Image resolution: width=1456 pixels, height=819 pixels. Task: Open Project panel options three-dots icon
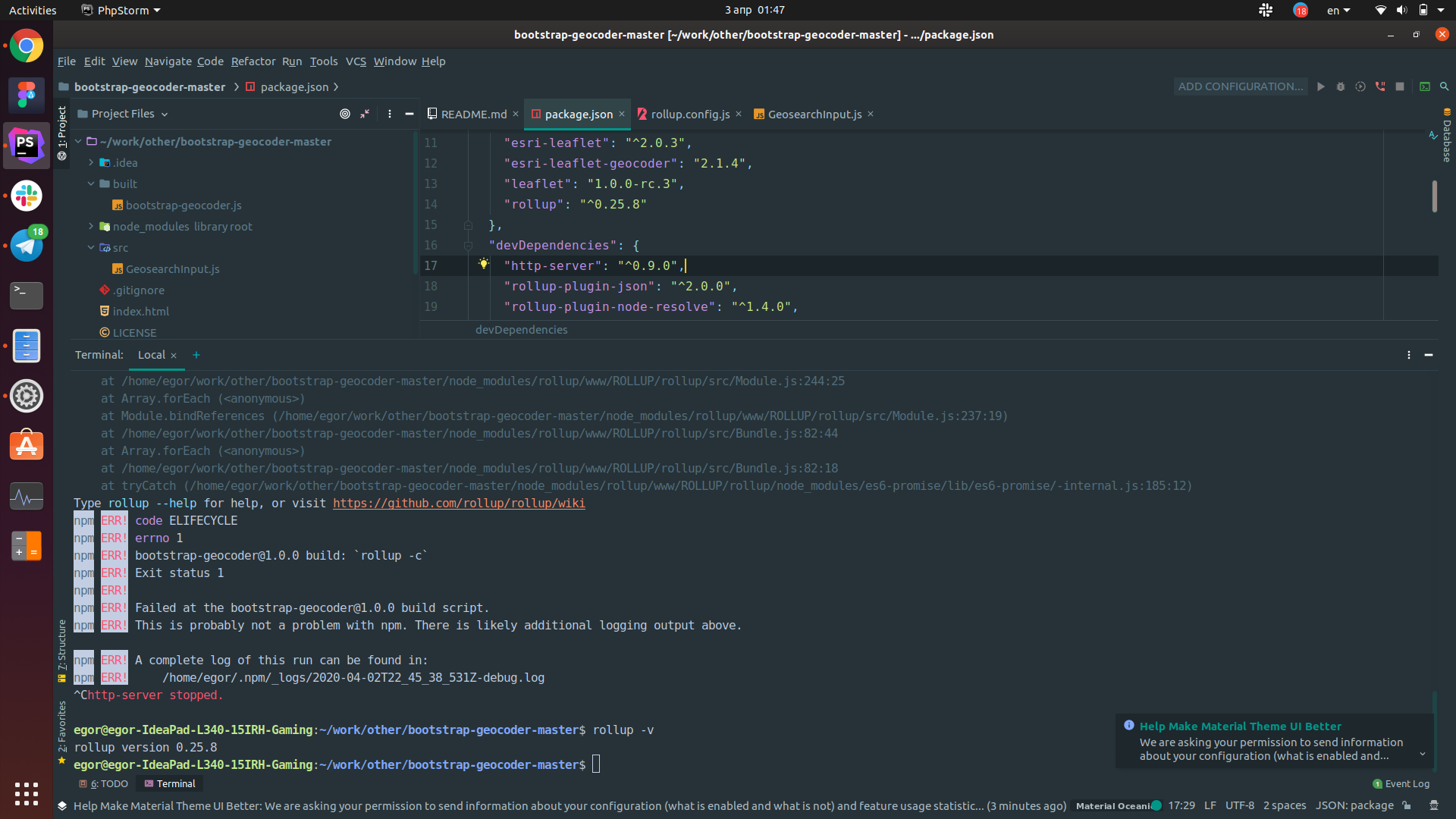(390, 114)
